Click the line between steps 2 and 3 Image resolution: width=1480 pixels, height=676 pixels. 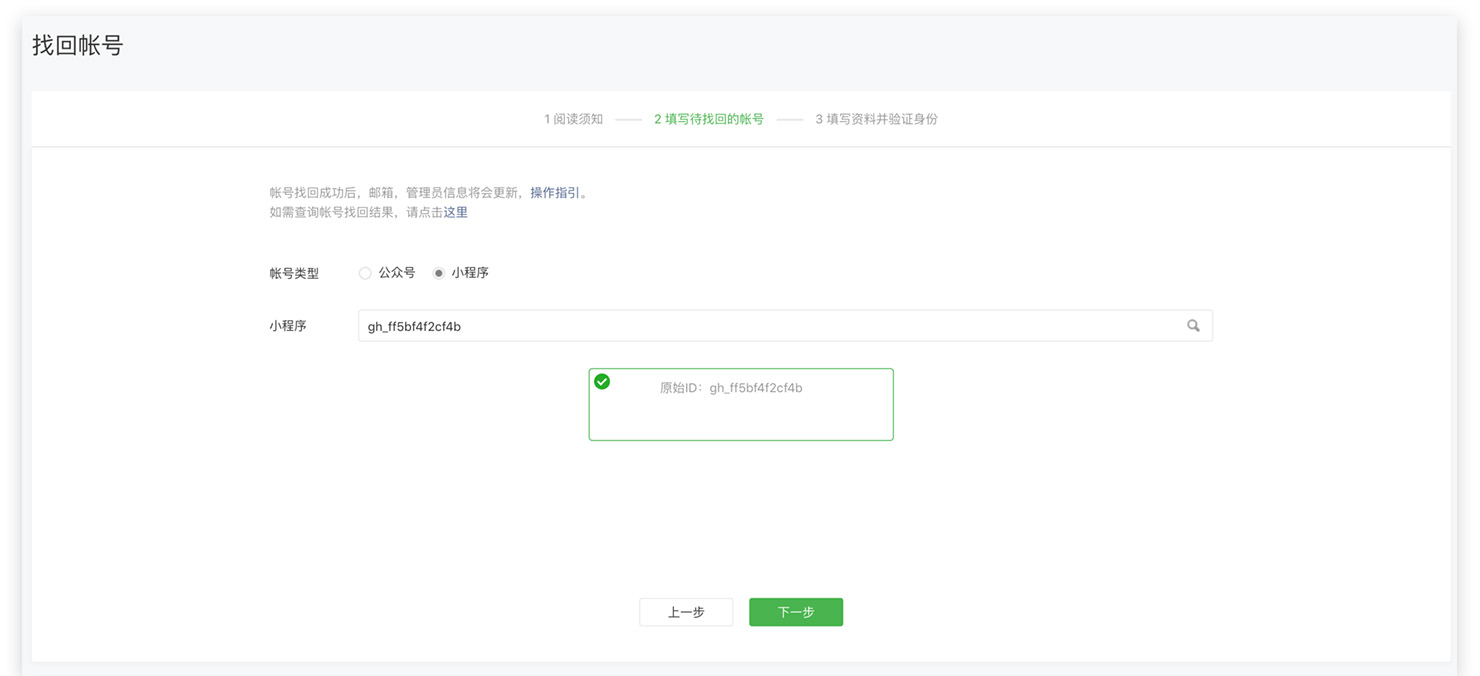[x=790, y=119]
